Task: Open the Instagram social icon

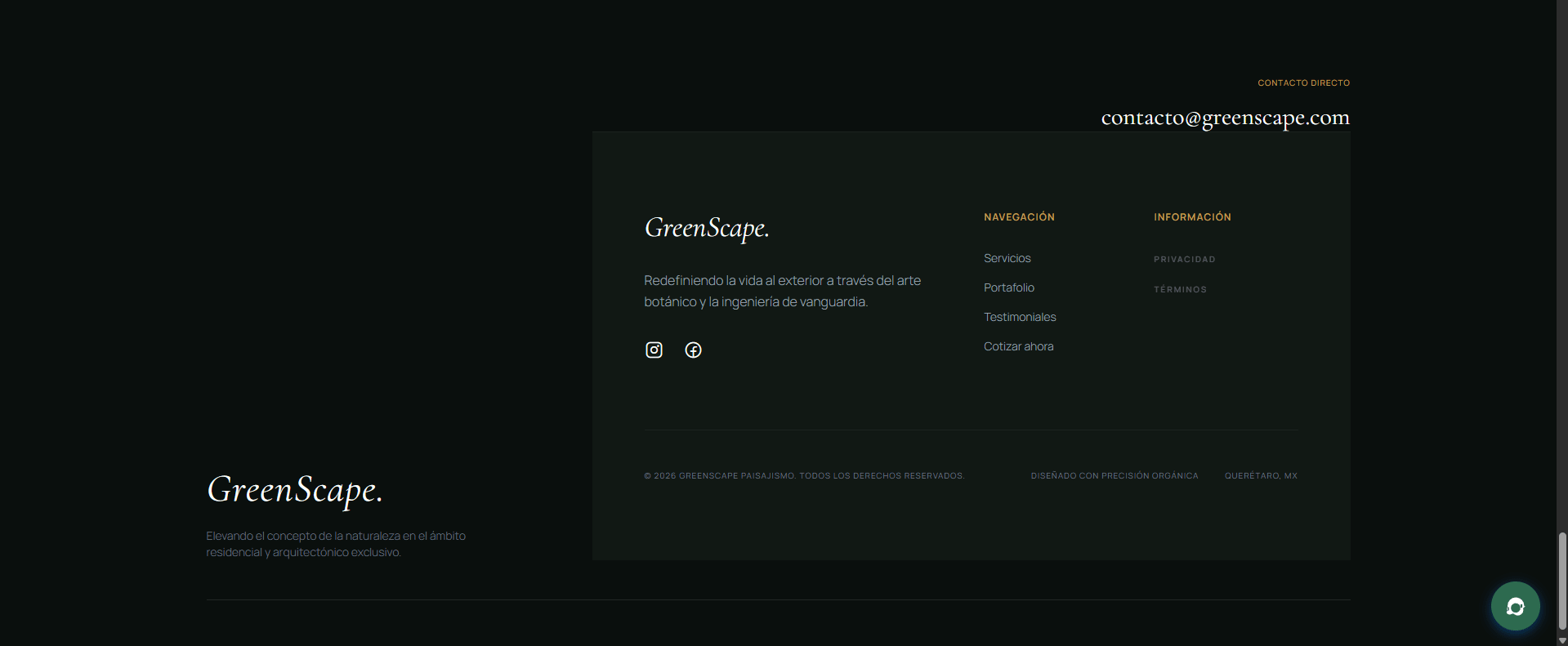Action: point(654,350)
